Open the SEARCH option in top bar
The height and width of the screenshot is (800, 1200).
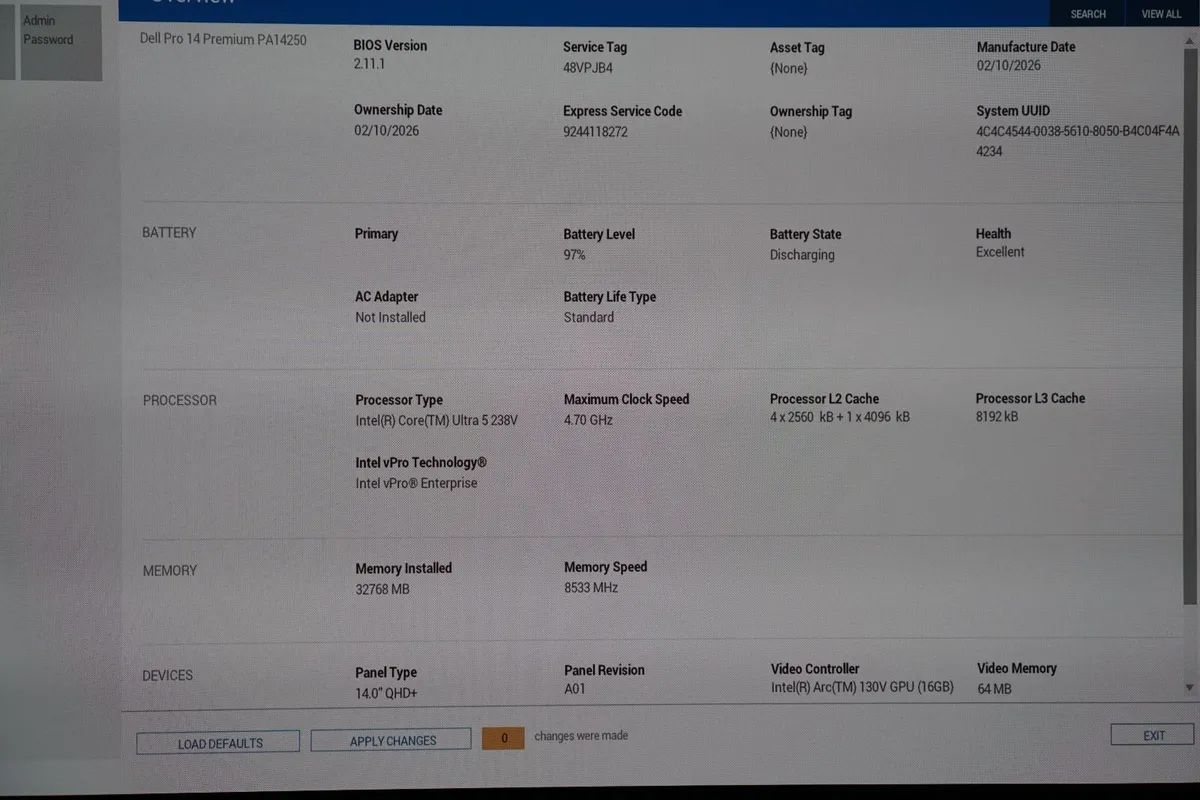(x=1088, y=14)
